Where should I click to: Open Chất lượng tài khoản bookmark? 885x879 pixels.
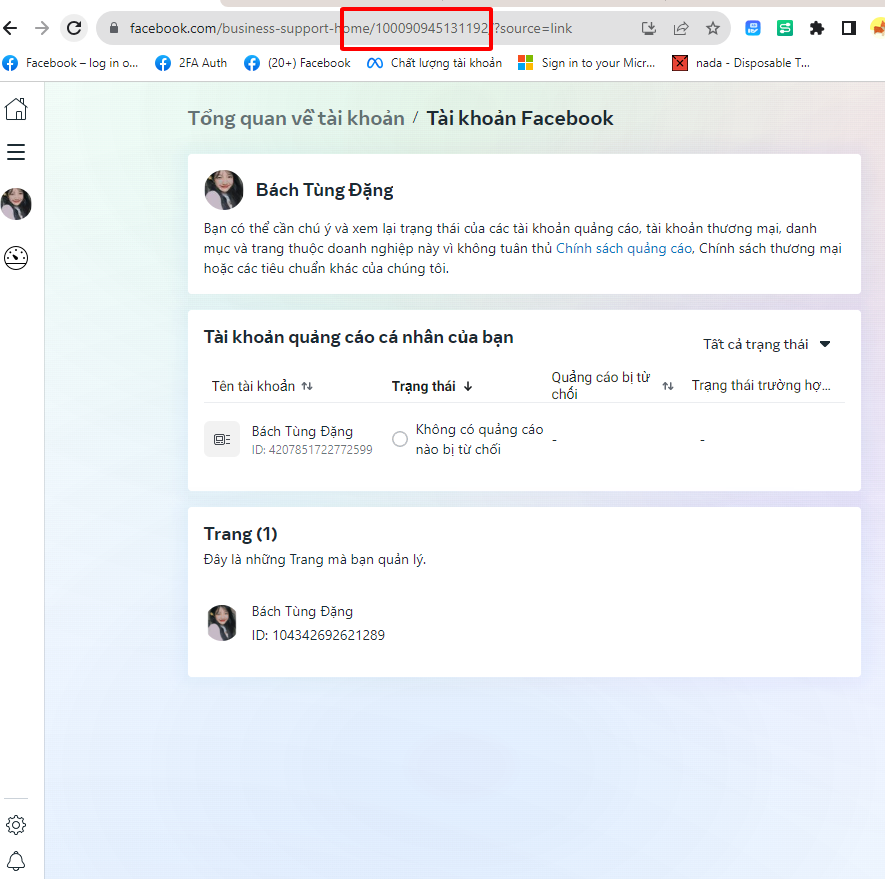click(434, 63)
